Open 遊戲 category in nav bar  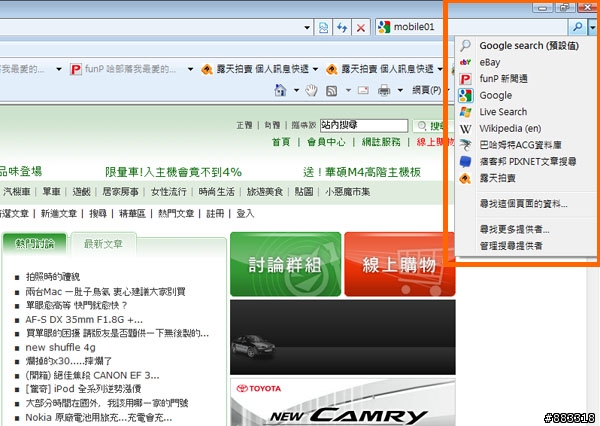tap(82, 191)
